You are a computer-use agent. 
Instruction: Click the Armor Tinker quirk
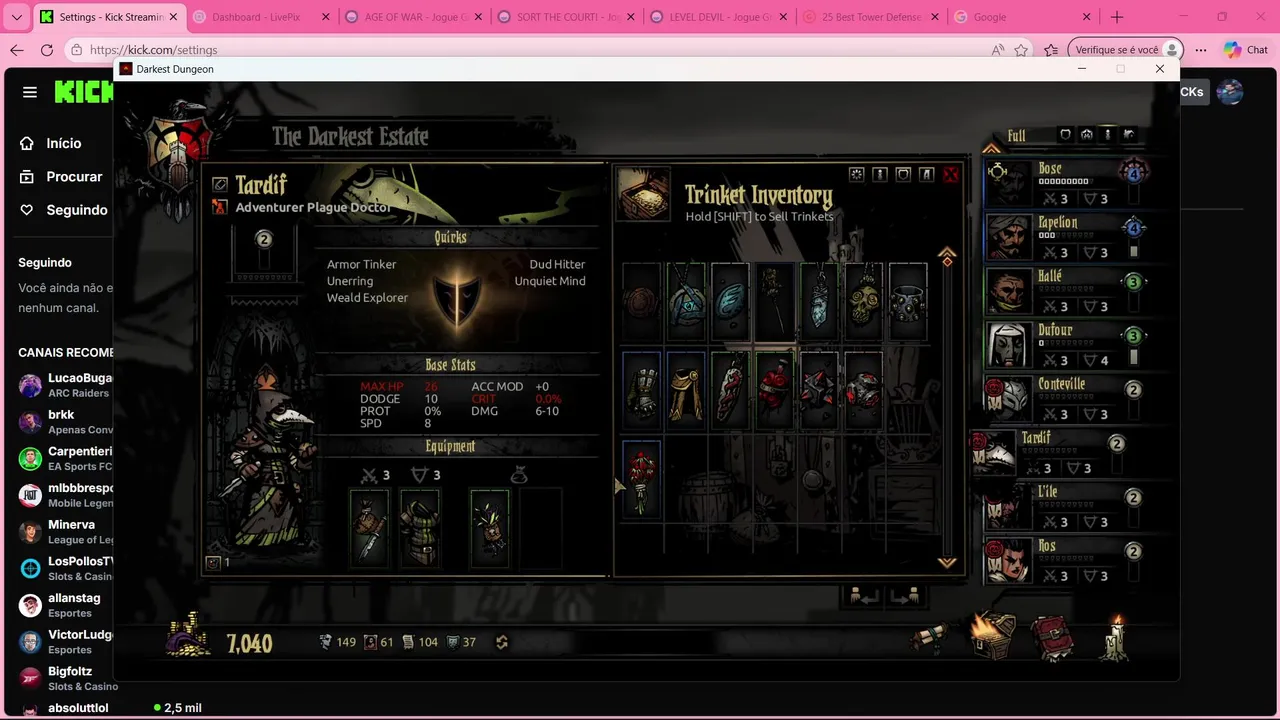coord(361,264)
